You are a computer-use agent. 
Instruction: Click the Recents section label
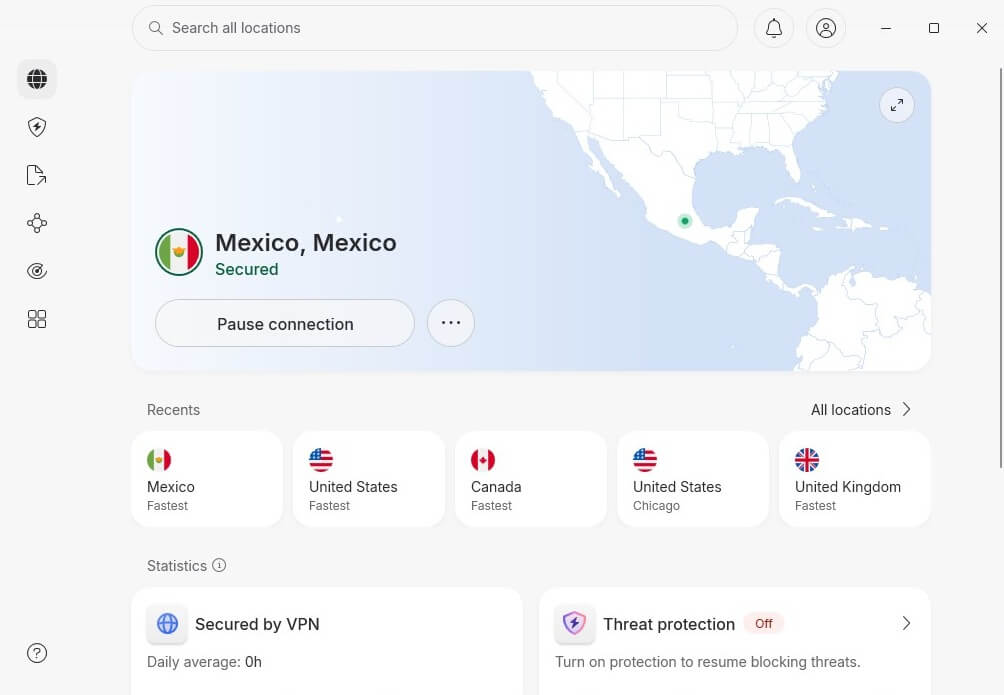click(173, 410)
